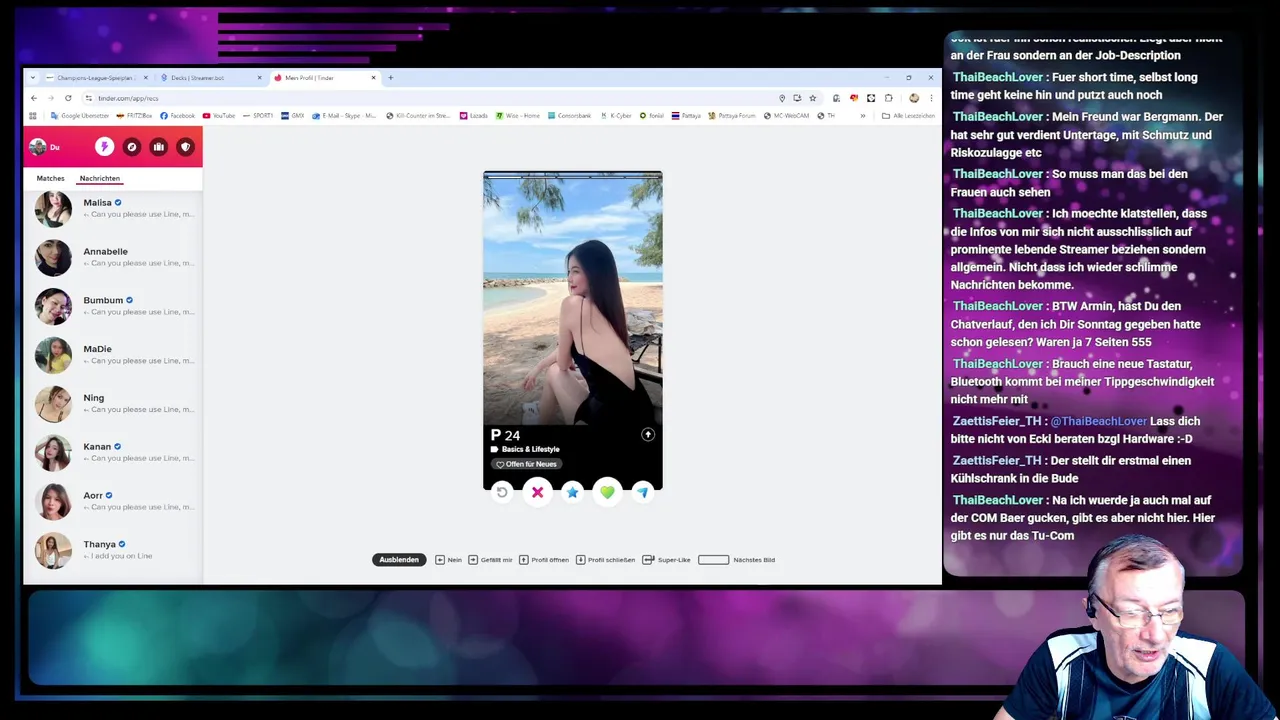This screenshot has height=720, width=1280.
Task: Open the browser extensions puzzle icon
Action: point(888,98)
